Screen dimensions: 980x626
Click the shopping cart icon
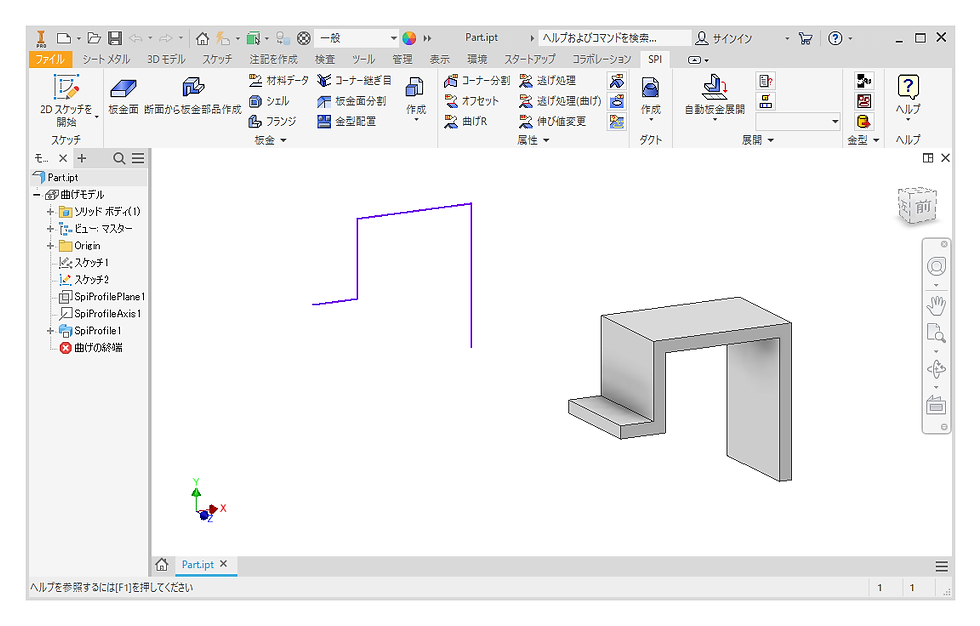[806, 38]
